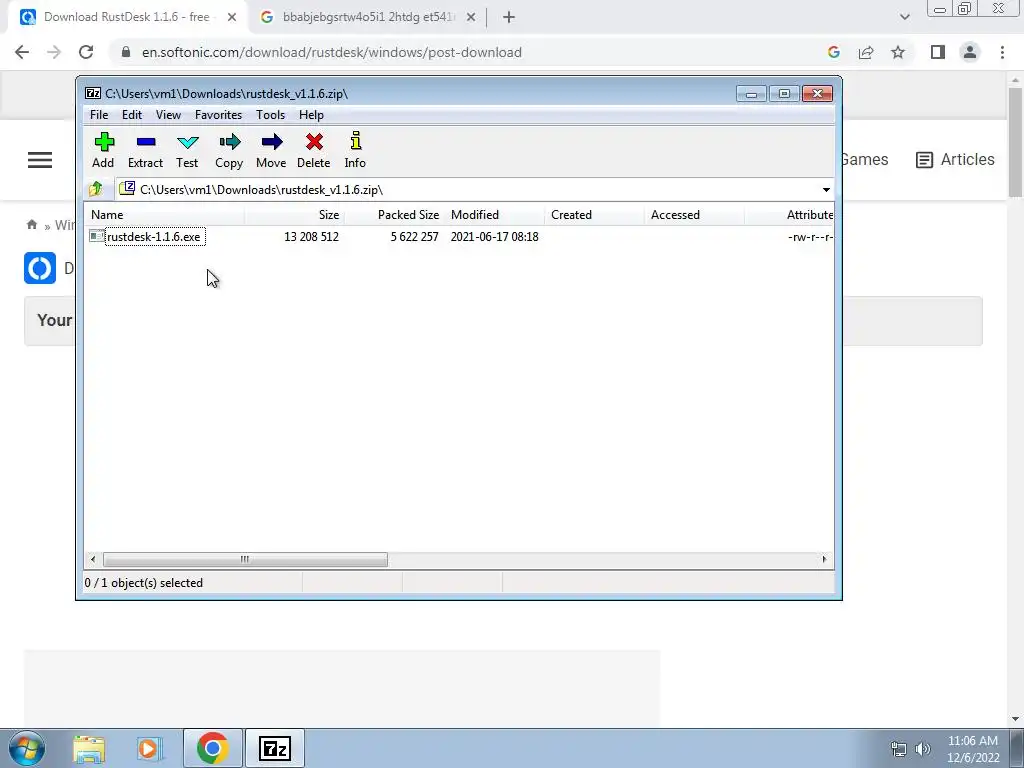Click the share page icon in the address bar
The height and width of the screenshot is (768, 1024).
coord(866,52)
